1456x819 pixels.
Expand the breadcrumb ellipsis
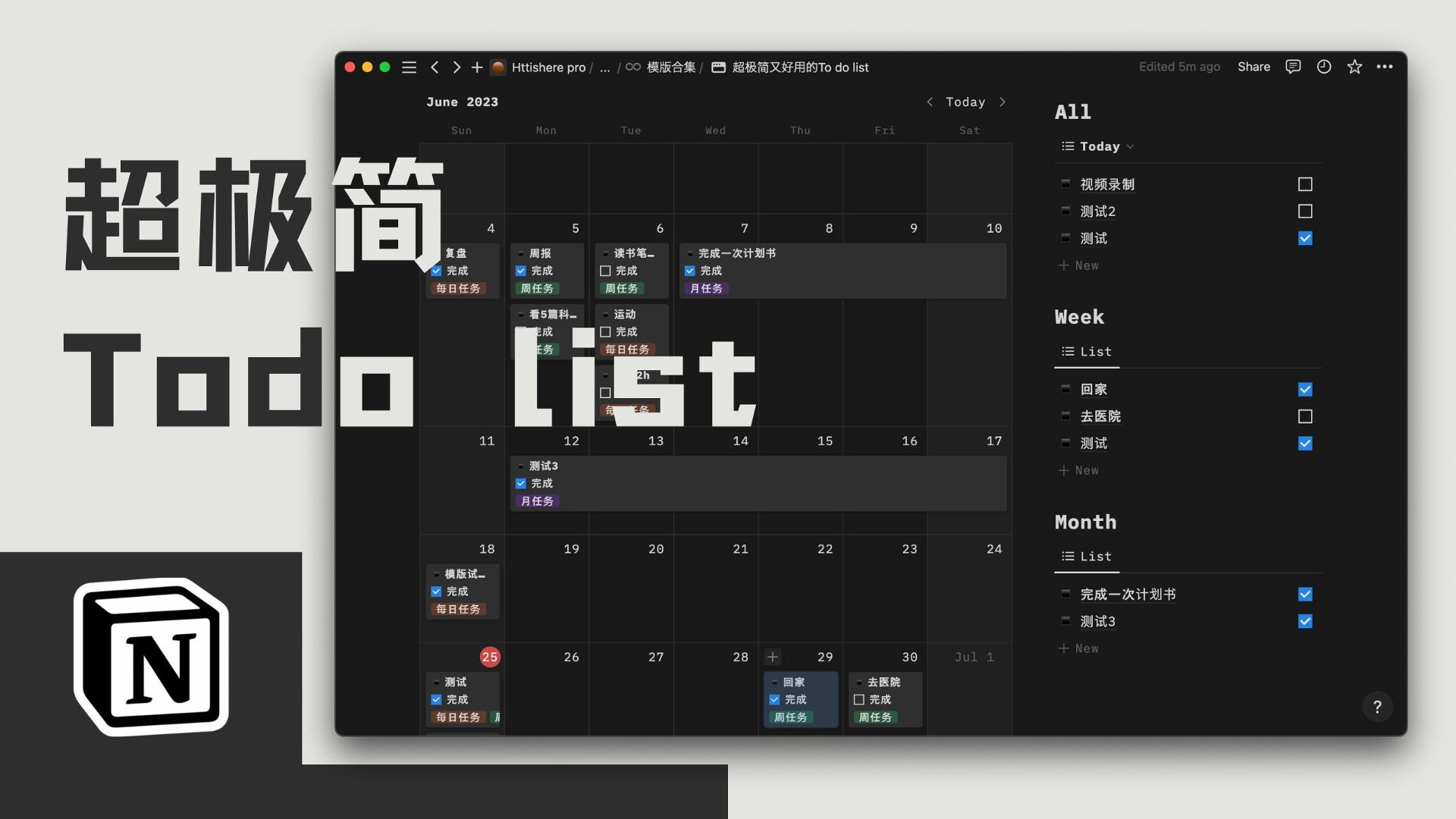pos(604,67)
